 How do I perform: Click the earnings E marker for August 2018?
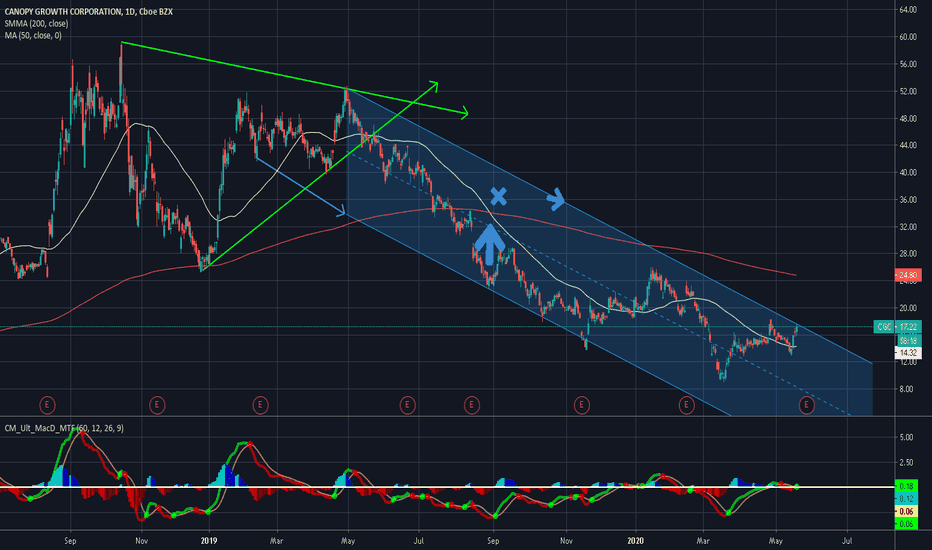47,406
